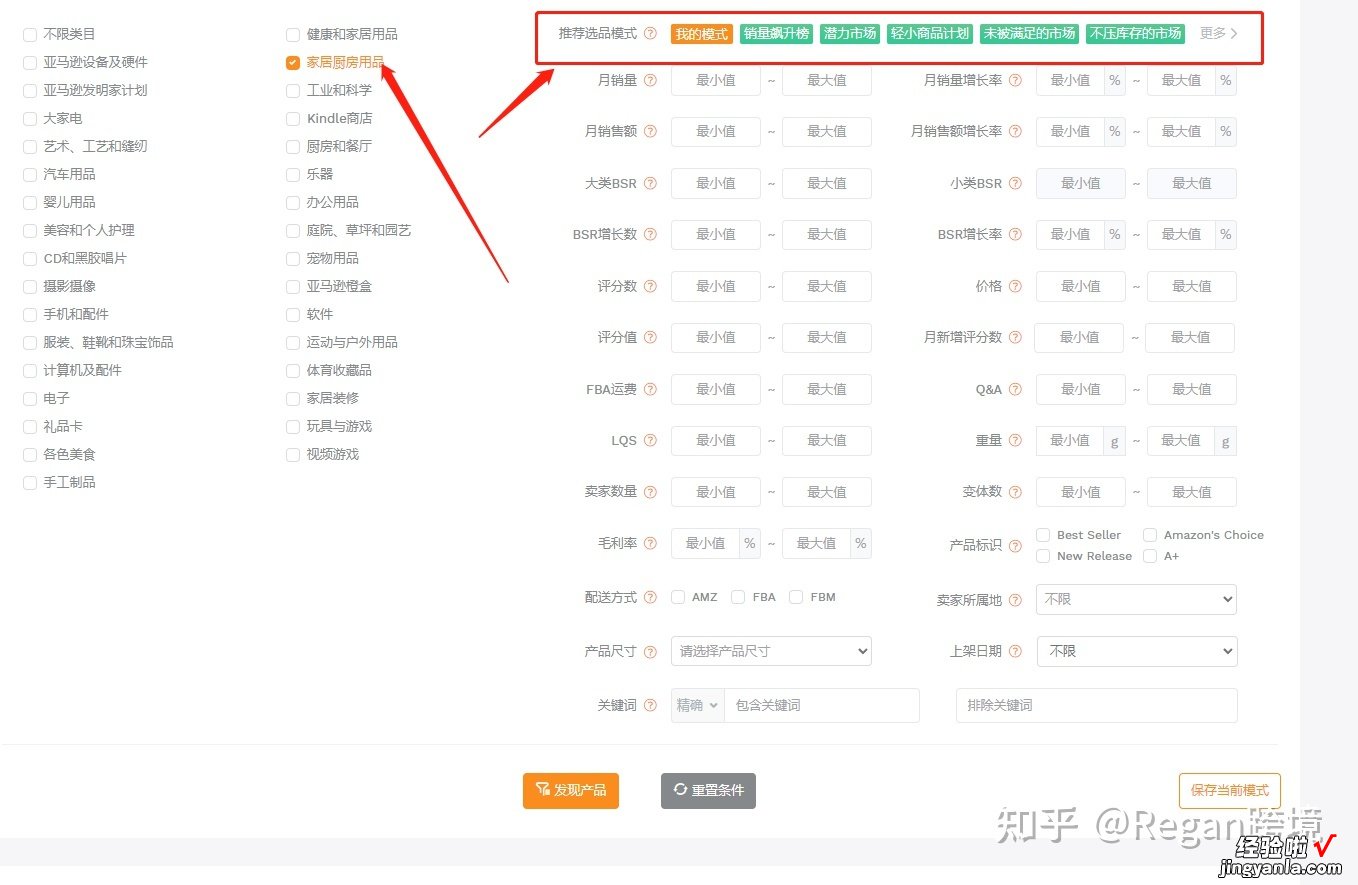Open the 请选择产品尺寸 dropdown
1358x885 pixels.
(x=771, y=651)
